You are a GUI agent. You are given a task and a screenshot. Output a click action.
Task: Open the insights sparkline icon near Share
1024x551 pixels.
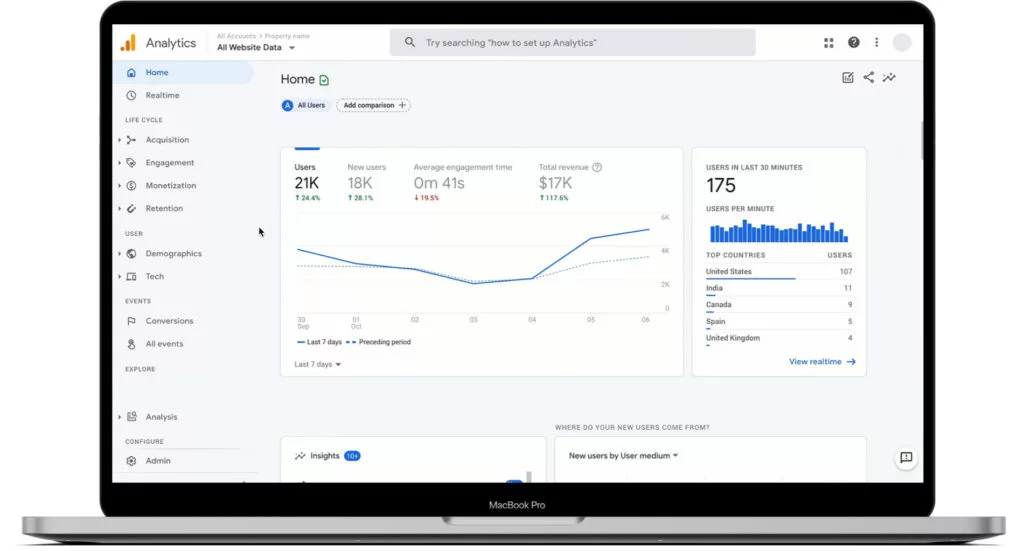[889, 78]
